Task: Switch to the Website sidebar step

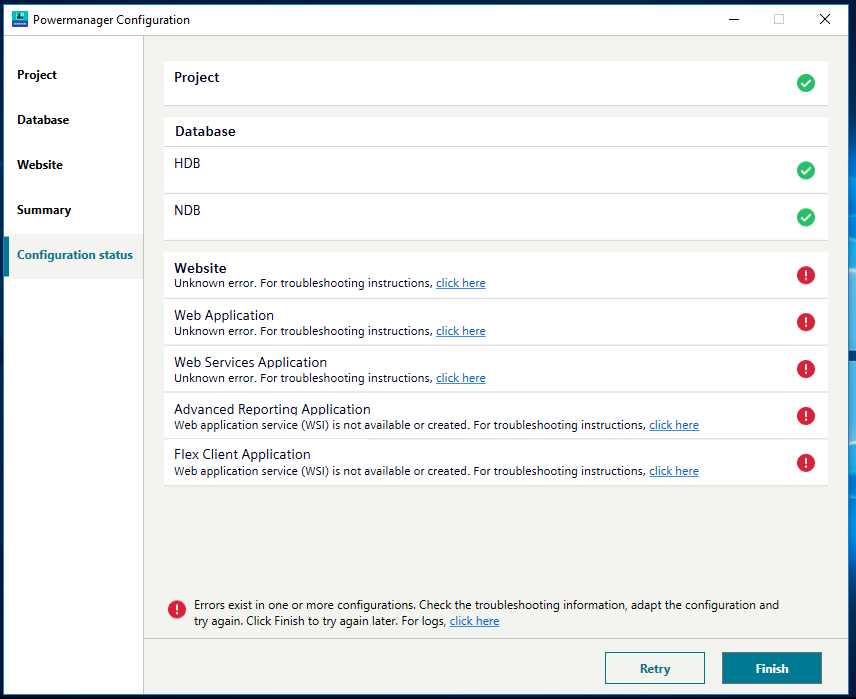Action: [x=40, y=165]
